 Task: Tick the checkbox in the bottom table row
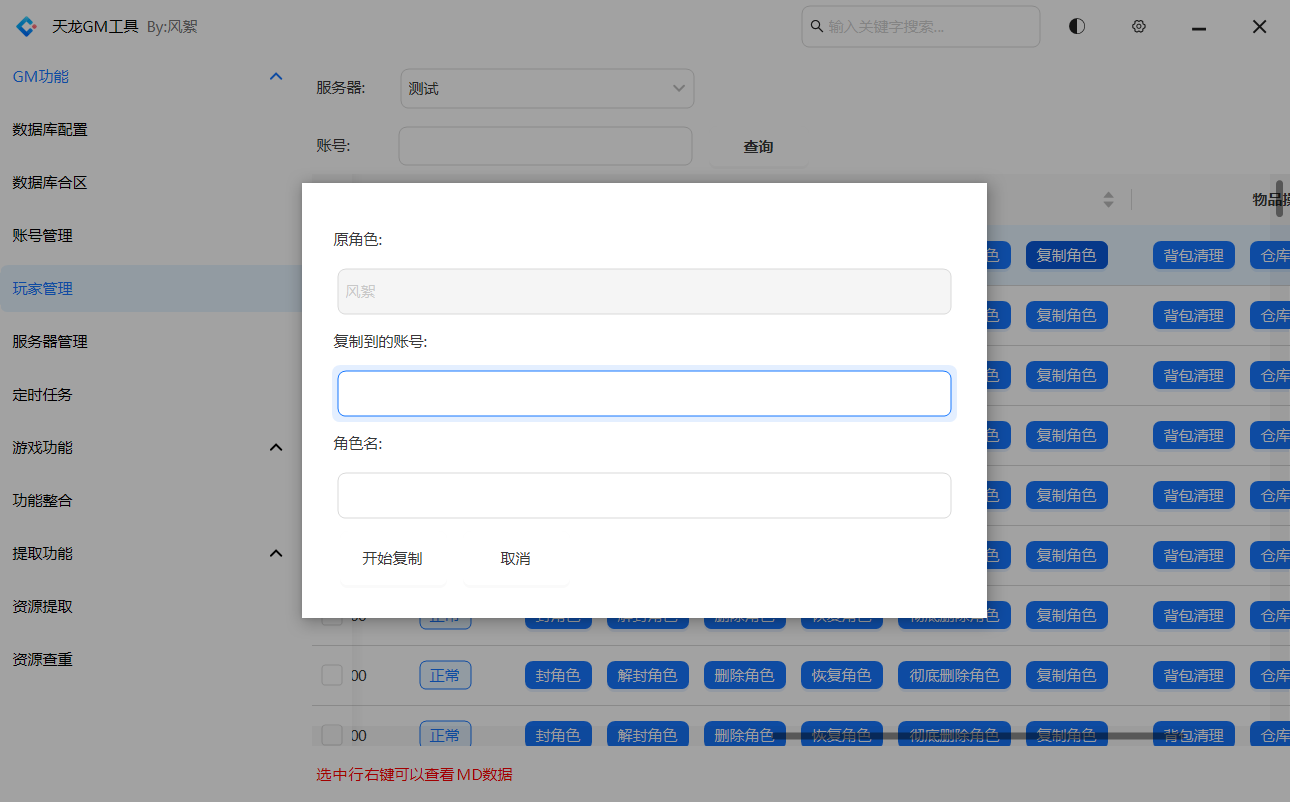[x=332, y=735]
